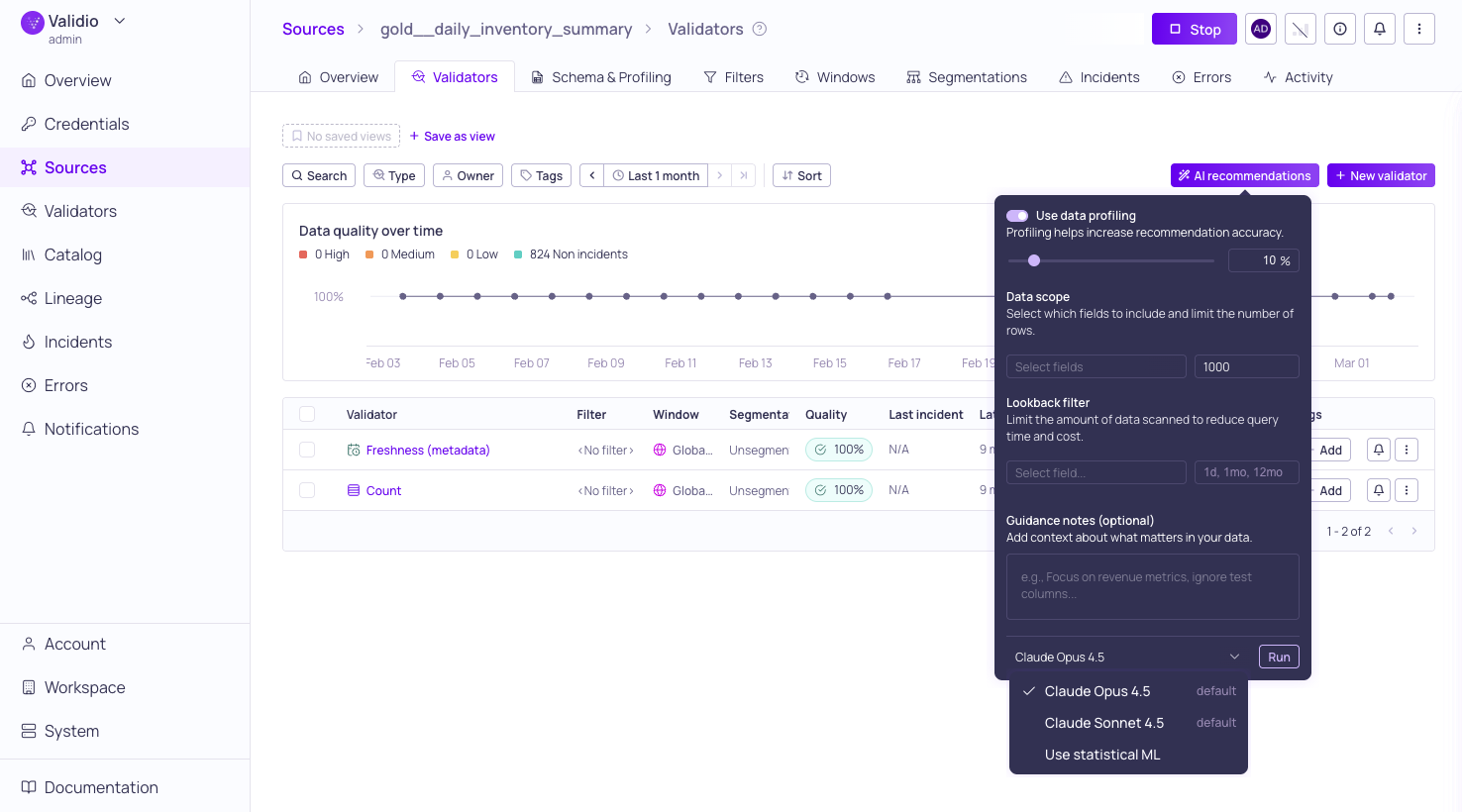This screenshot has height=812, width=1462.
Task: Switch to the Segmentations tab
Action: coord(967,77)
